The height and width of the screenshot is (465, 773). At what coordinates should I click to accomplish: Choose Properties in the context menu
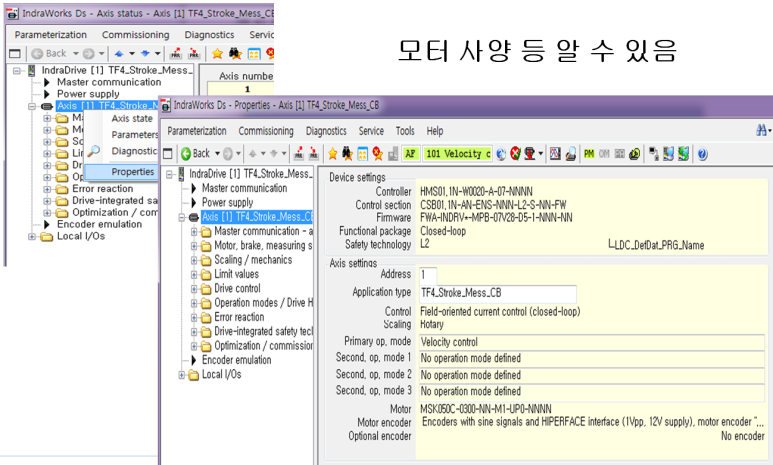click(121, 172)
